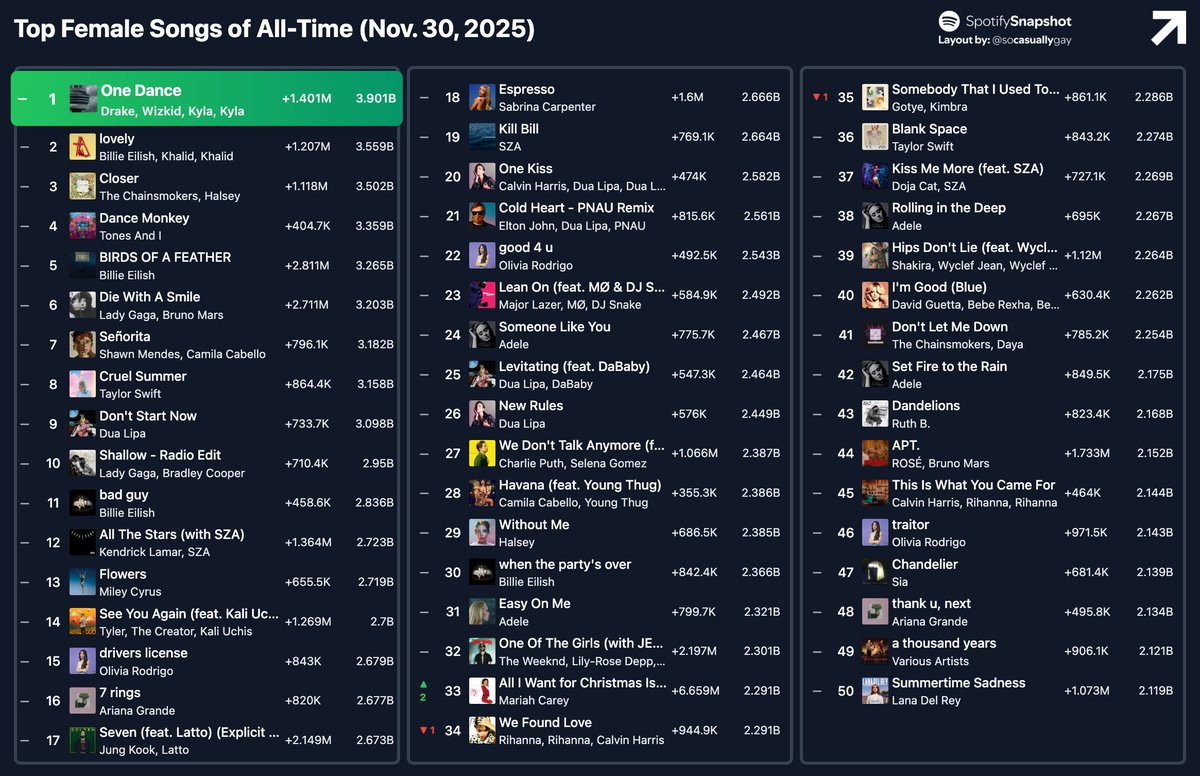Viewport: 1200px width, 776px height.
Task: Open the Señorita album thumbnail
Action: click(83, 344)
